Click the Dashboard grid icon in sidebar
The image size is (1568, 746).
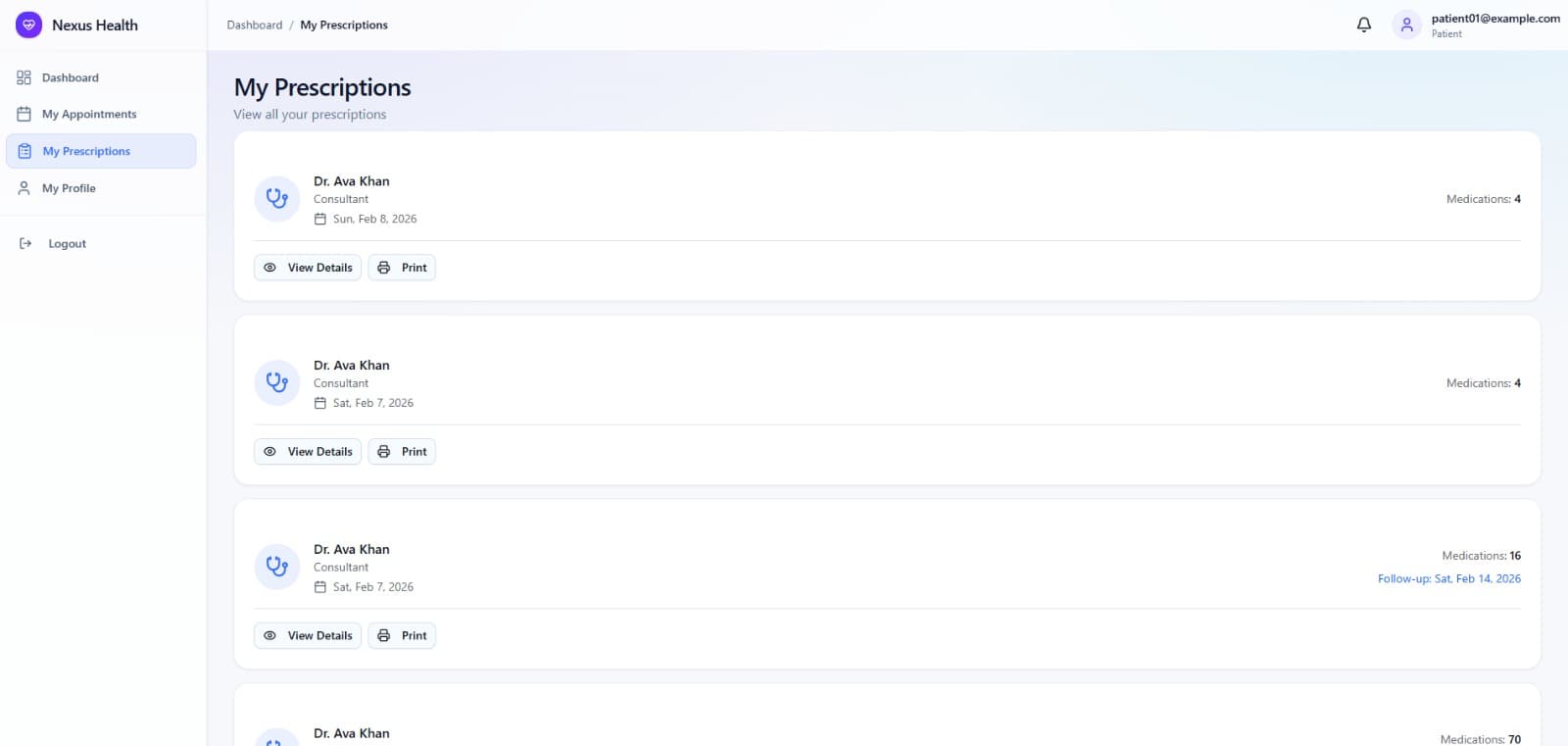click(24, 77)
